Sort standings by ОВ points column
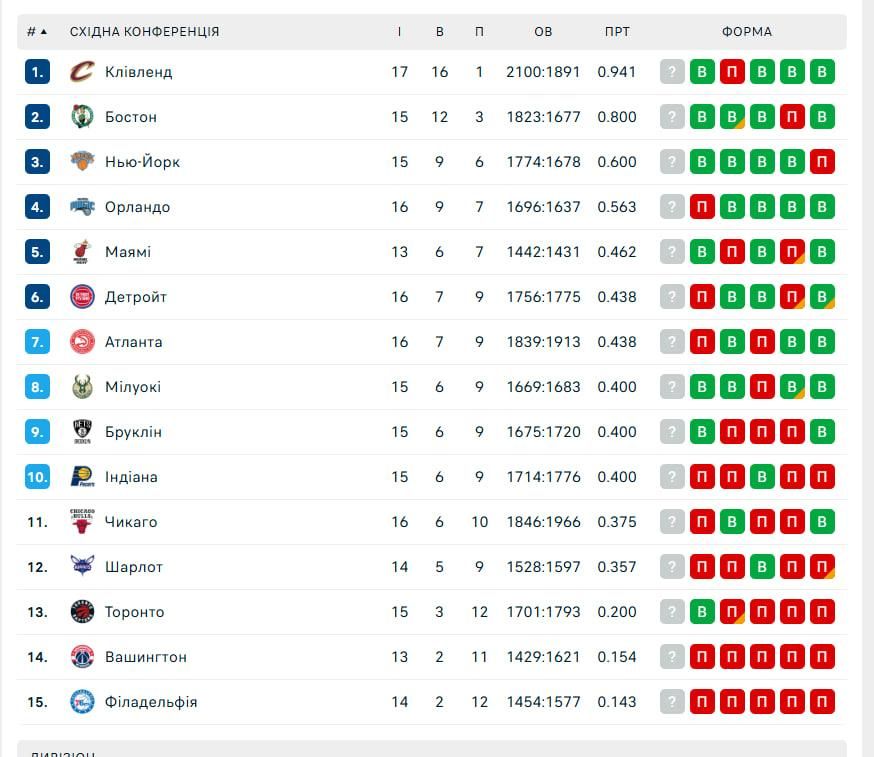The height and width of the screenshot is (757, 874). (543, 32)
